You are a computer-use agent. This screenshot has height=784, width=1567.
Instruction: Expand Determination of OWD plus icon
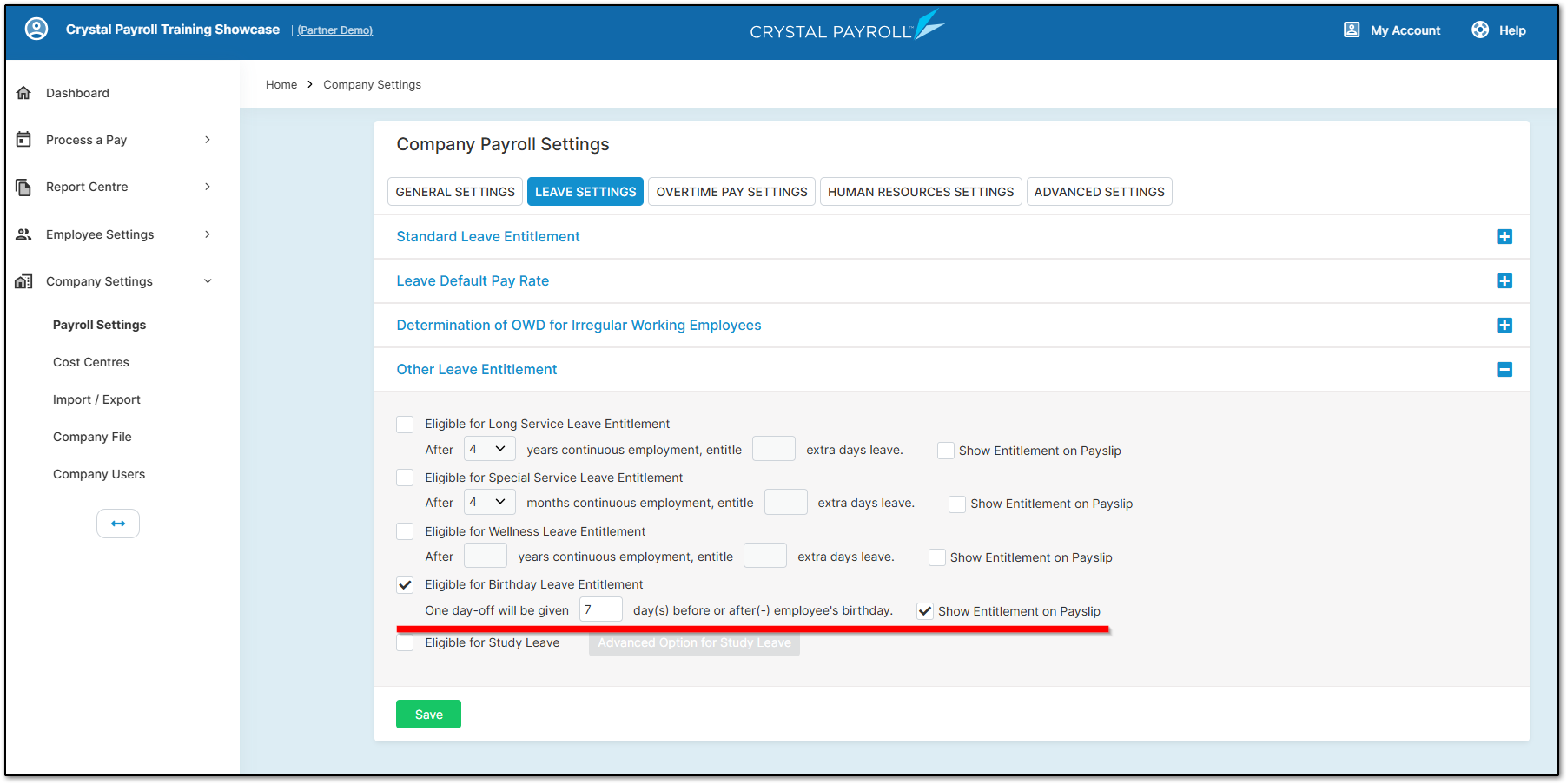(x=1504, y=326)
